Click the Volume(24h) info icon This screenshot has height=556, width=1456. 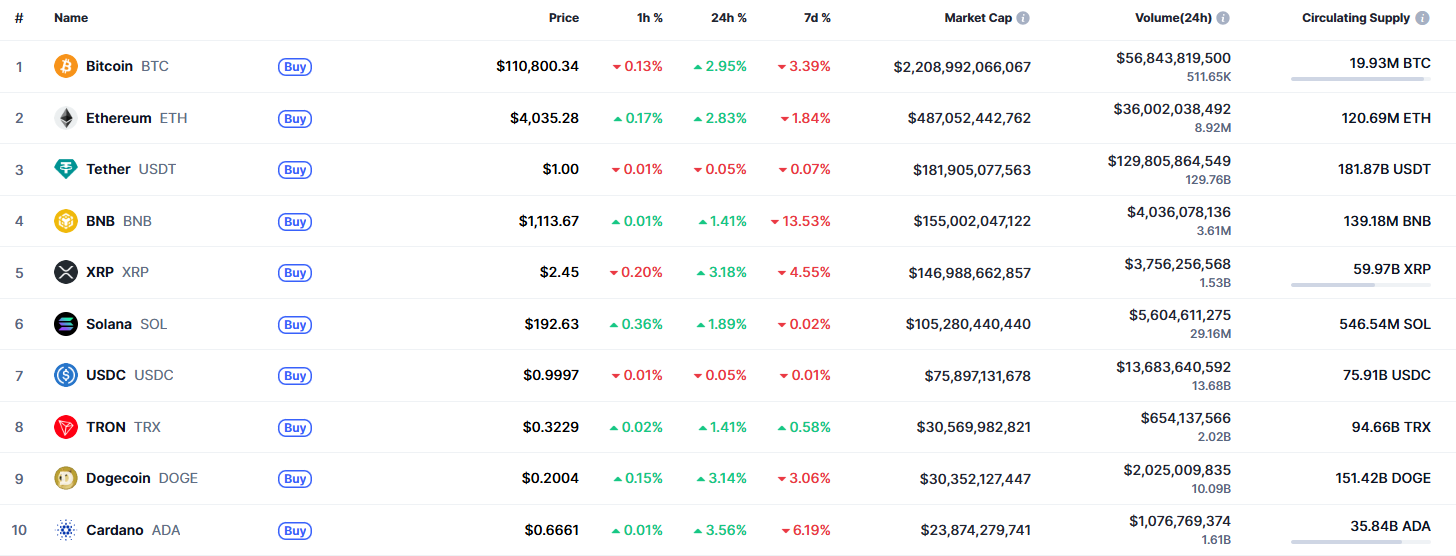click(1222, 18)
